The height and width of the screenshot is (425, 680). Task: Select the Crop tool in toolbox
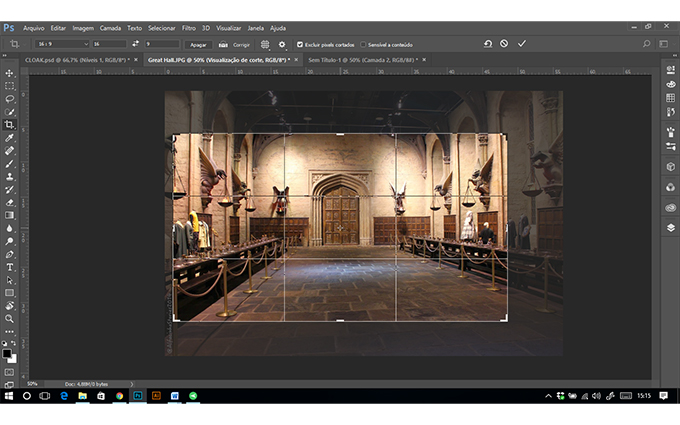pyautogui.click(x=9, y=125)
